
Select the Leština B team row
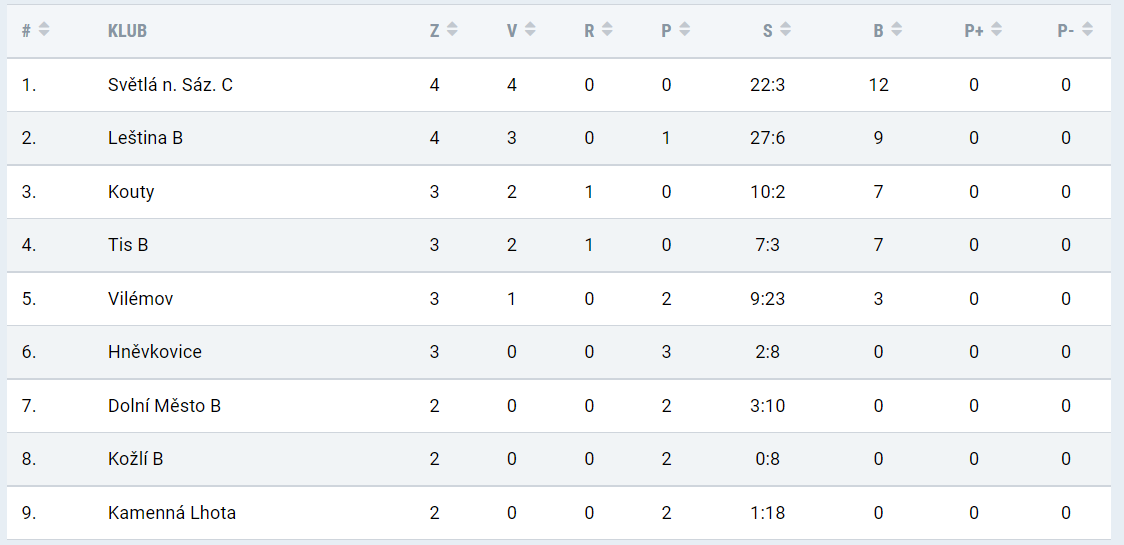[x=559, y=138]
